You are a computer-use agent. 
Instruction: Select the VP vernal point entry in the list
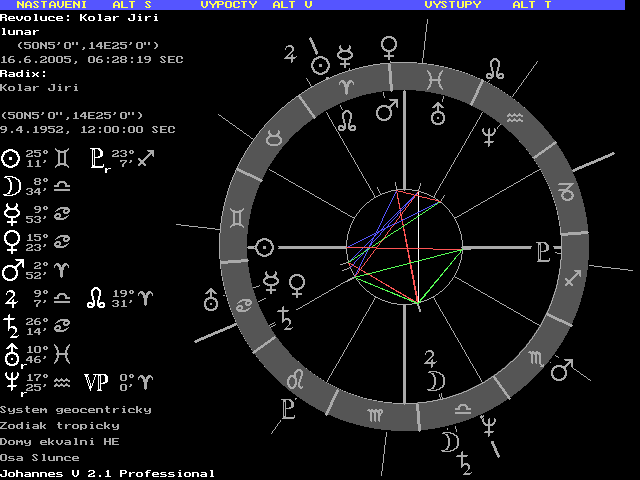(x=96, y=381)
